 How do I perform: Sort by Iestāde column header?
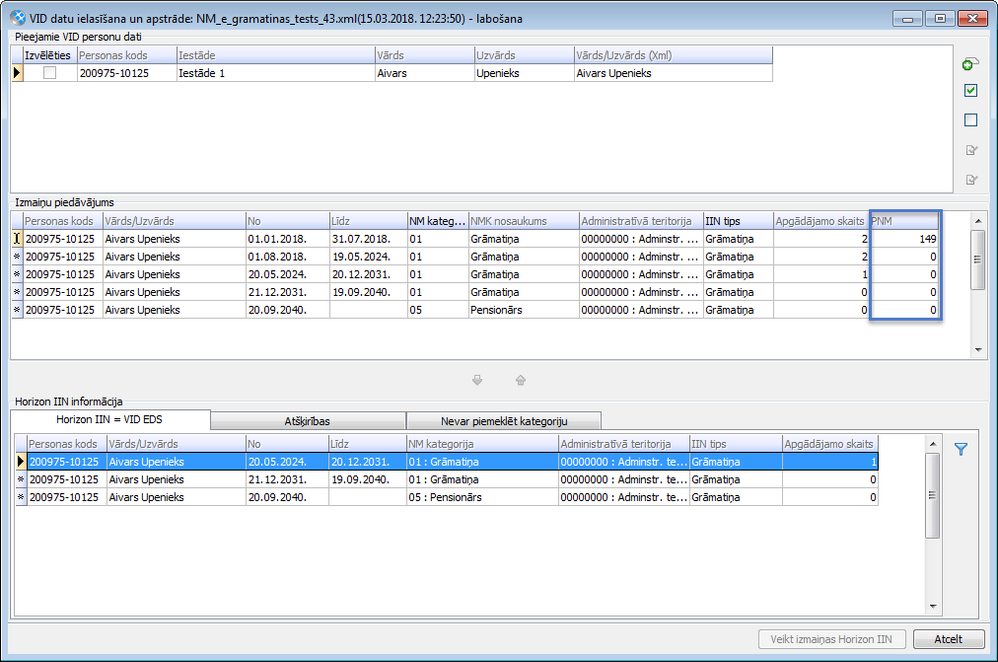point(276,55)
